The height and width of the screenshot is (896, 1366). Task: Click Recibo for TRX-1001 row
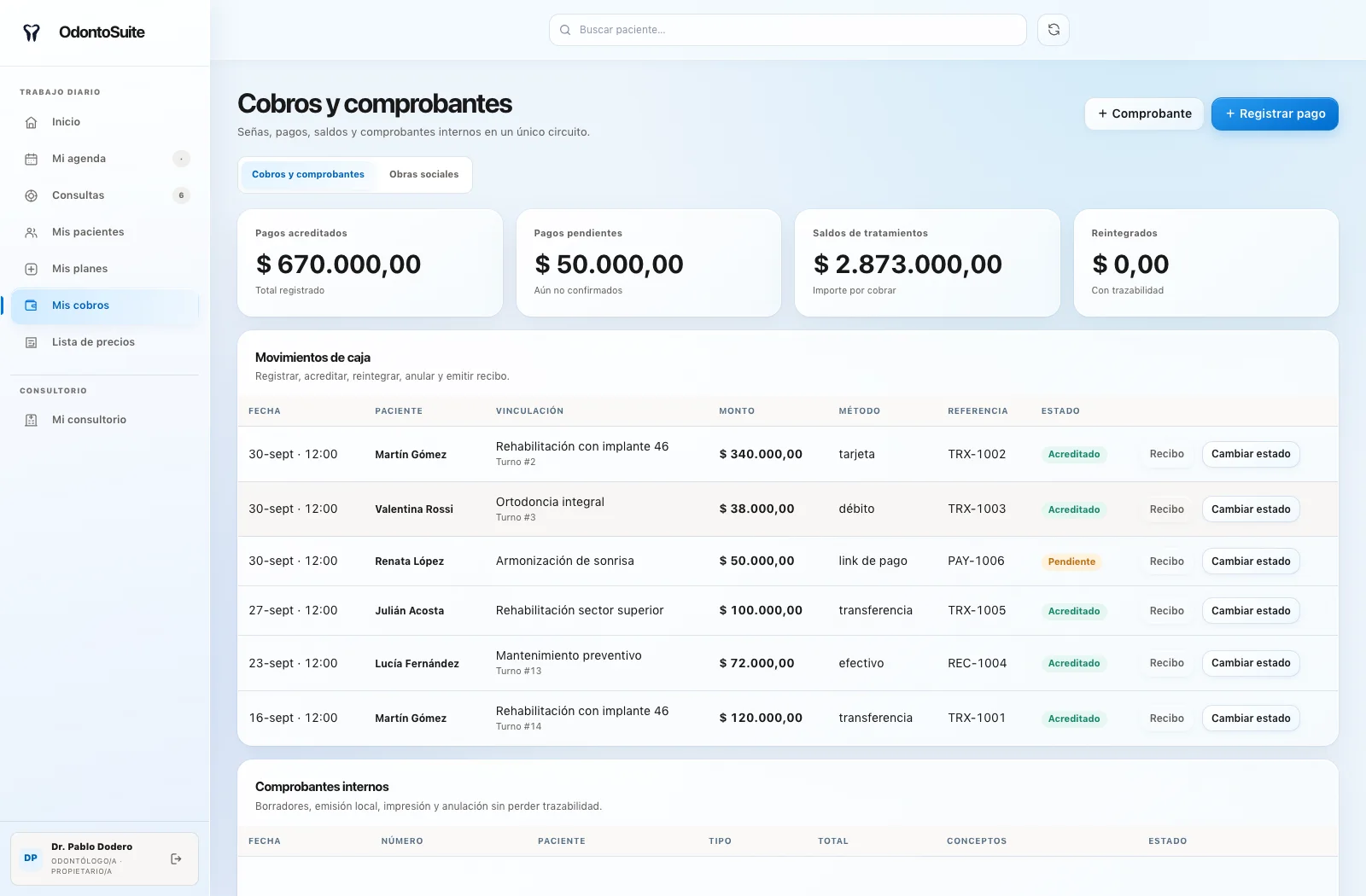[x=1166, y=719]
